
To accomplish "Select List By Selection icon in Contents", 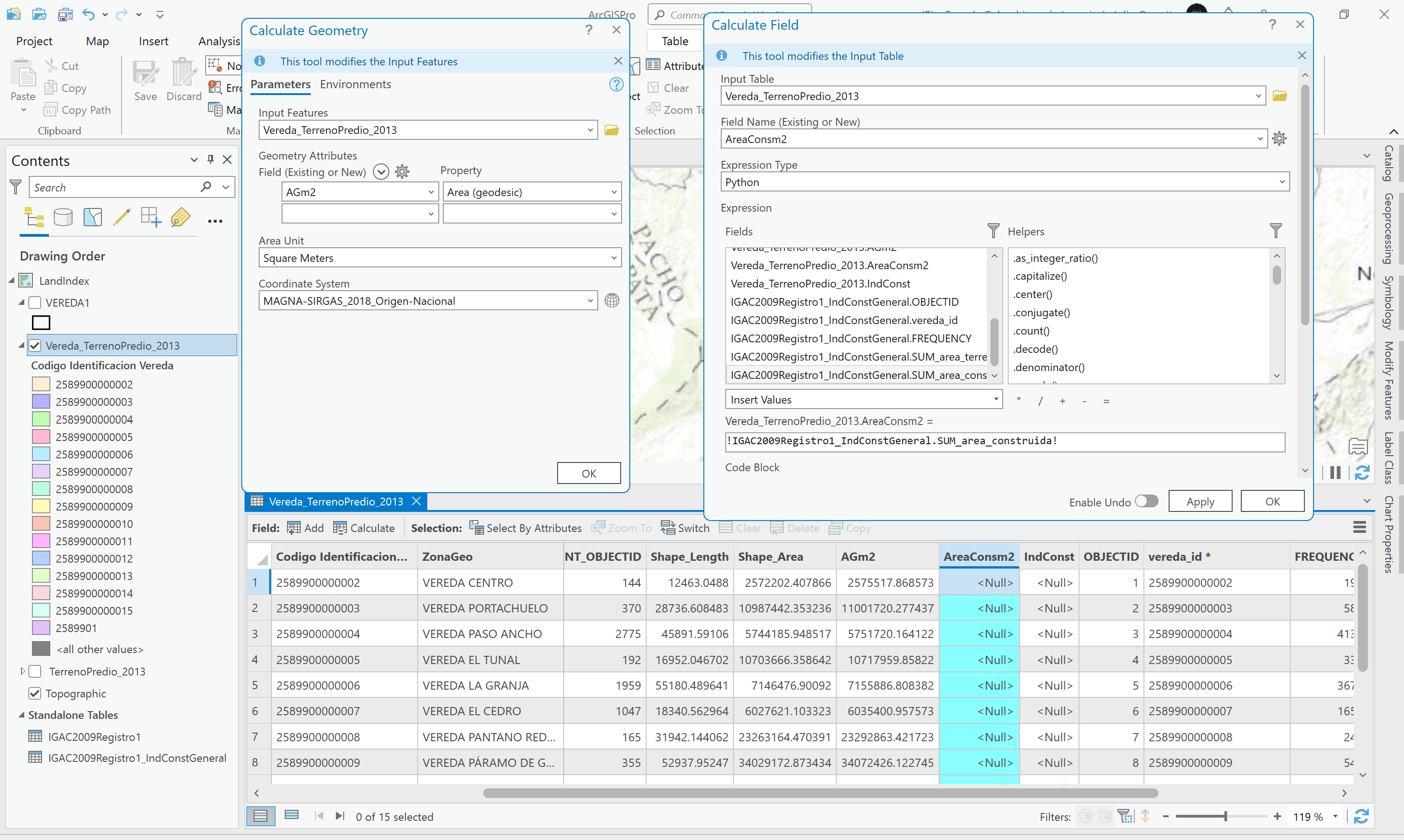I will click(x=92, y=218).
